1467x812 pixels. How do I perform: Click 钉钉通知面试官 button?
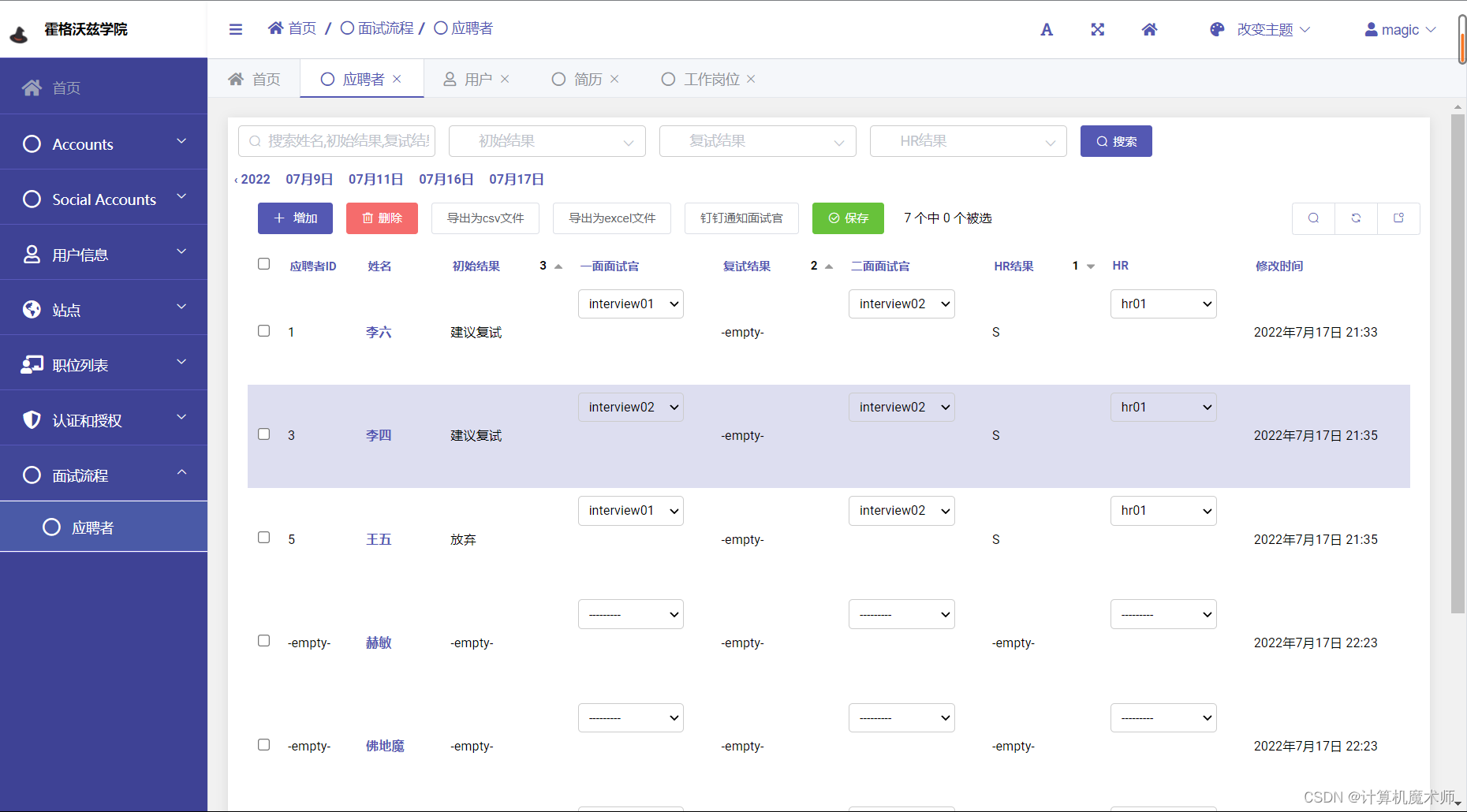tap(741, 218)
